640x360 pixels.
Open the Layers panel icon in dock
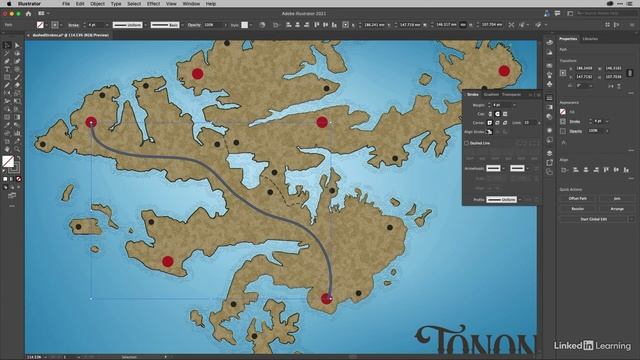pos(549,153)
